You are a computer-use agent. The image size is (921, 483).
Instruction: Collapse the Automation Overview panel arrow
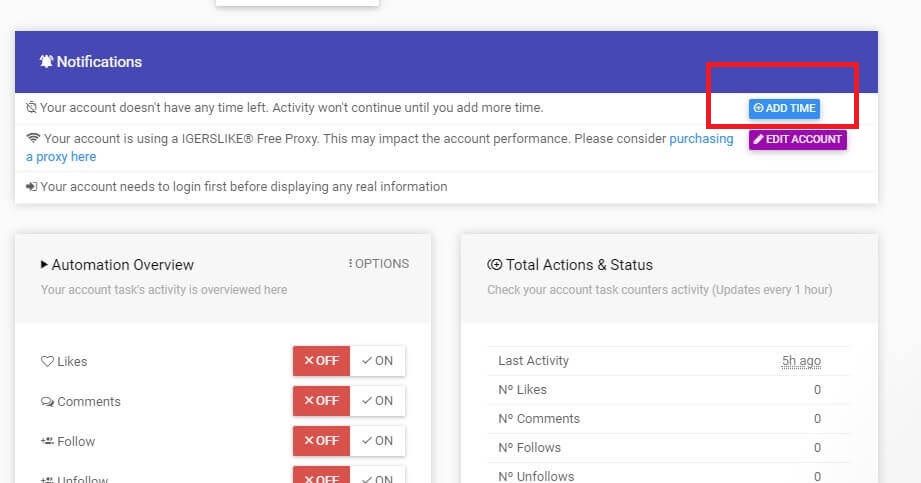(44, 265)
